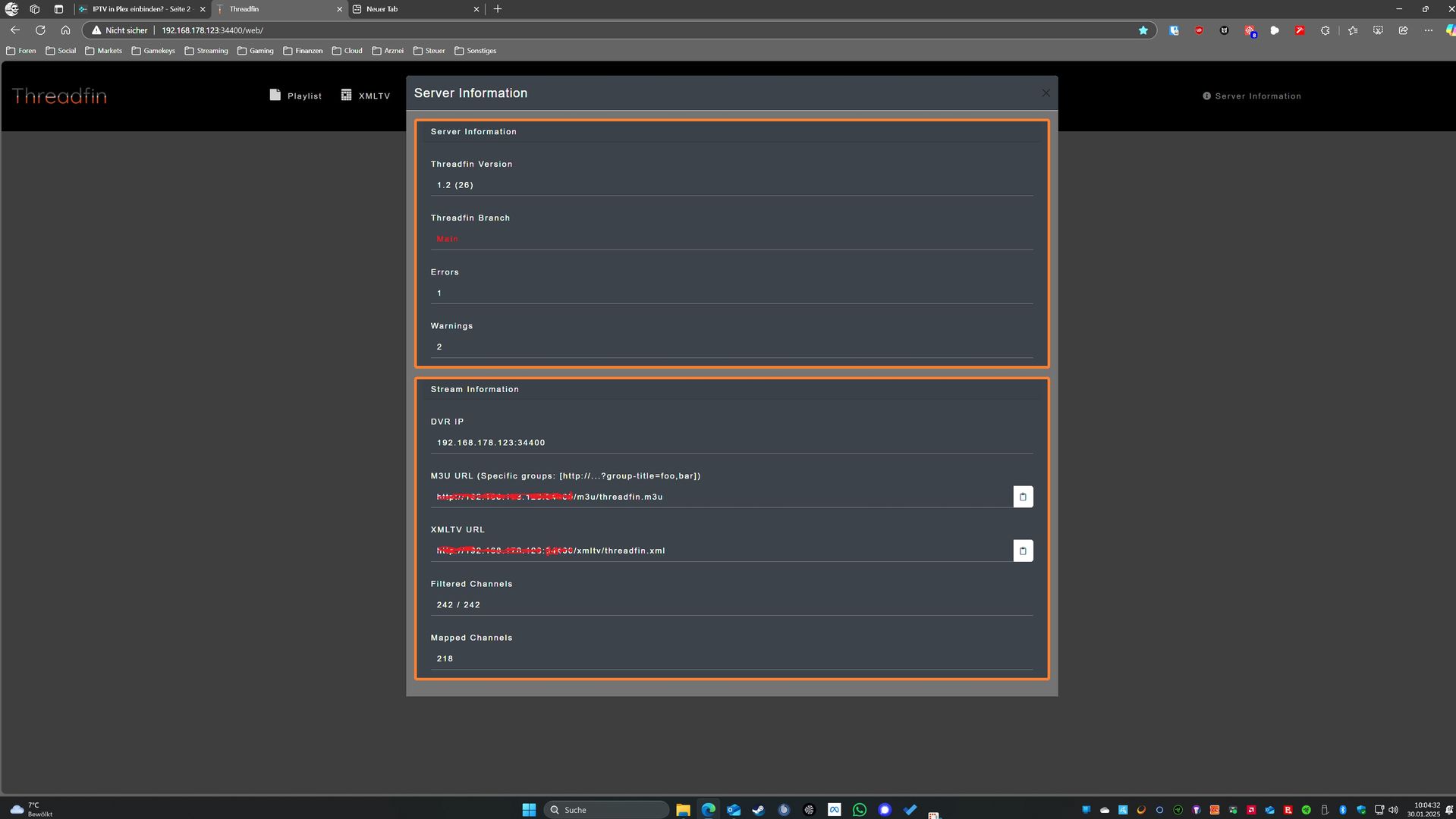Image resolution: width=1456 pixels, height=819 pixels.
Task: Copy the M3U URL to clipboard
Action: 1023,497
